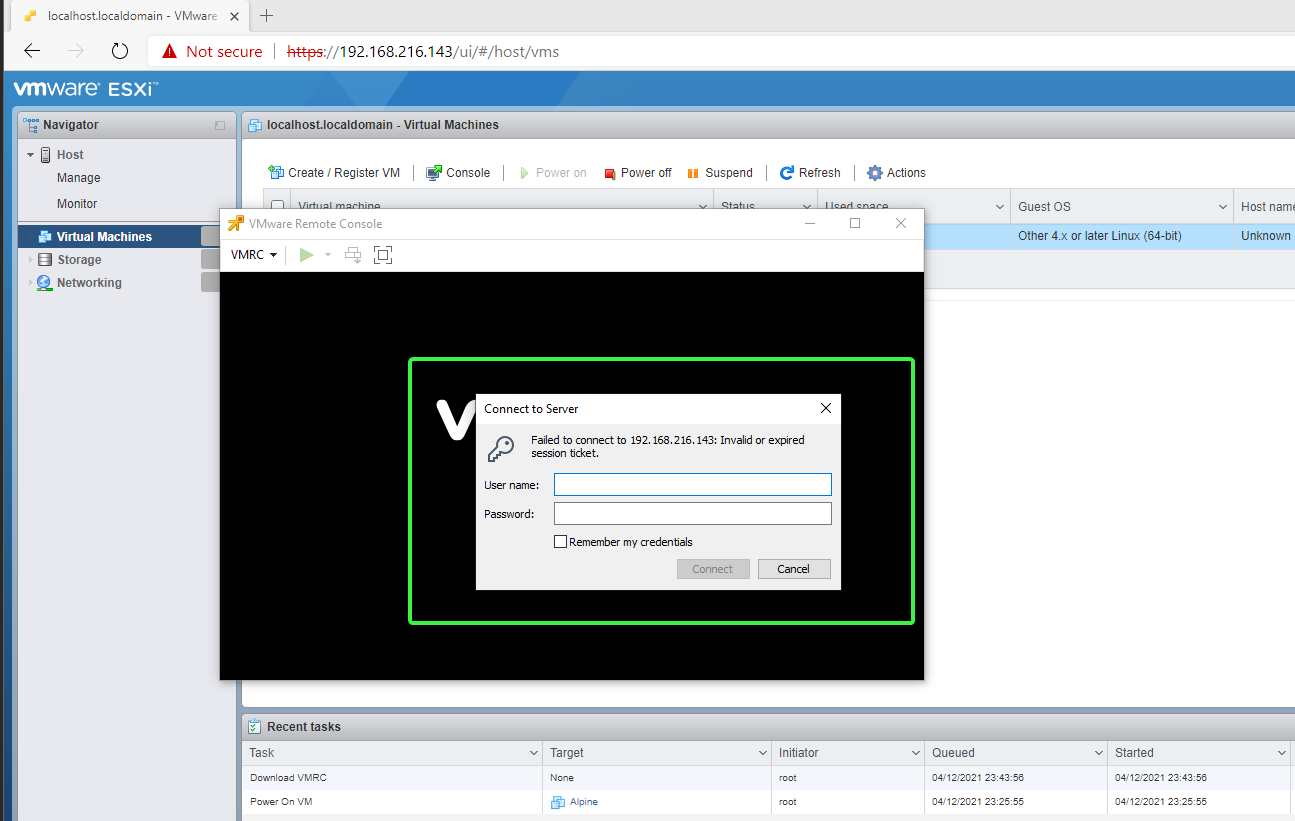This screenshot has width=1295, height=821.
Task: Click the Not secure warning
Action: (x=213, y=51)
